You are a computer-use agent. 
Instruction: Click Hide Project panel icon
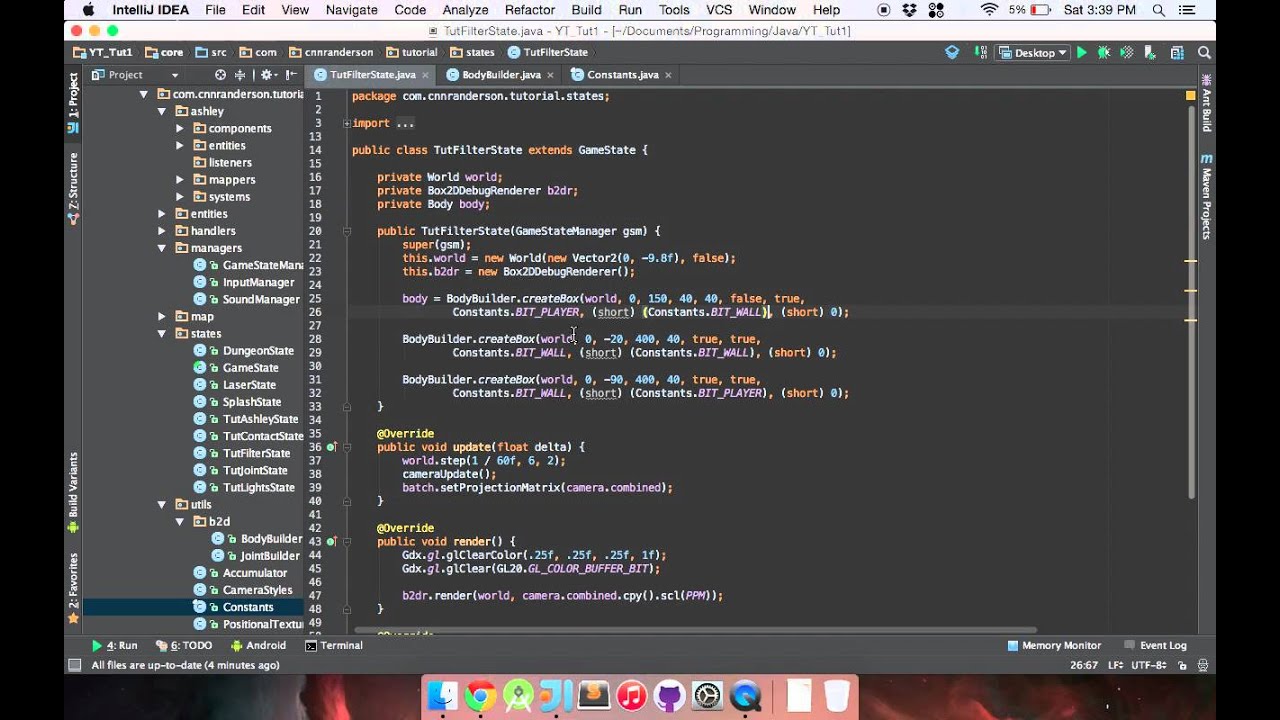coord(291,75)
